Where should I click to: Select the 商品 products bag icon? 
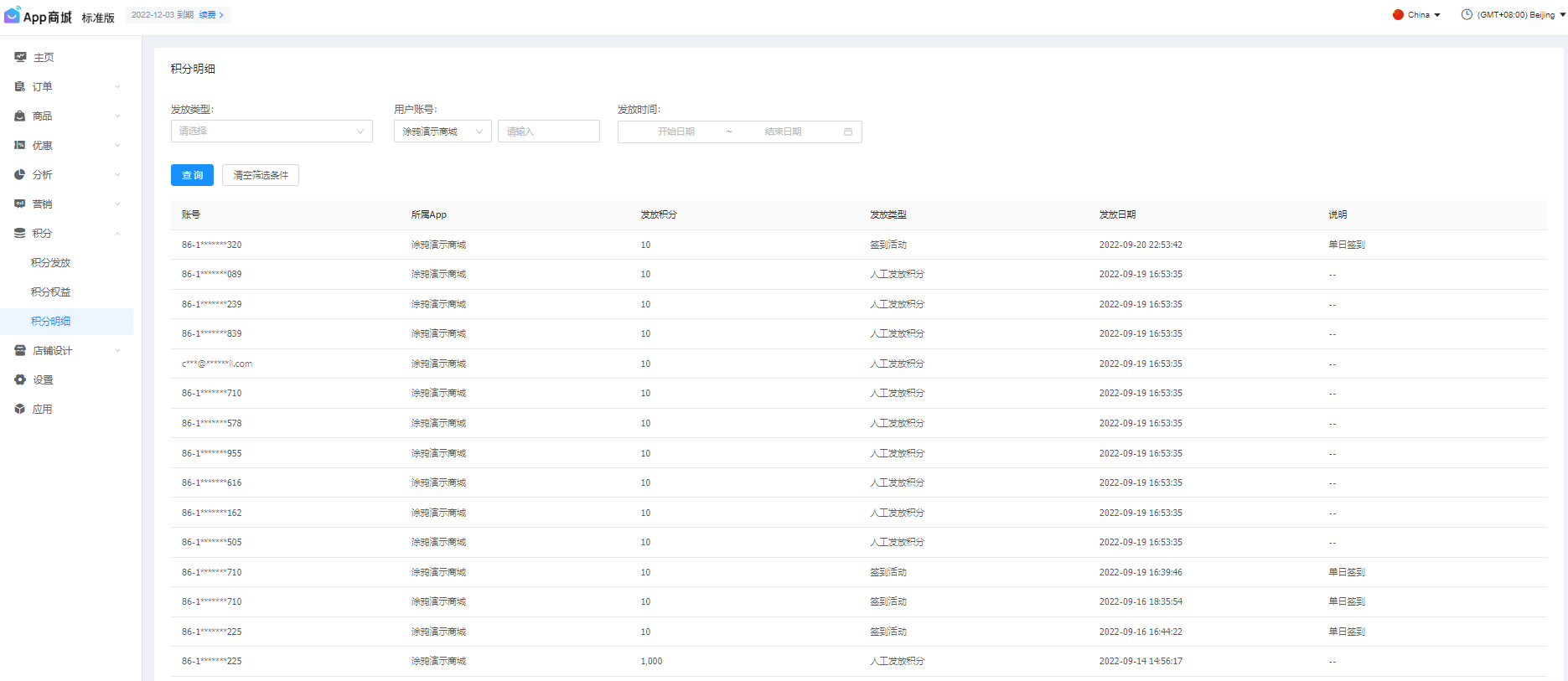(20, 116)
